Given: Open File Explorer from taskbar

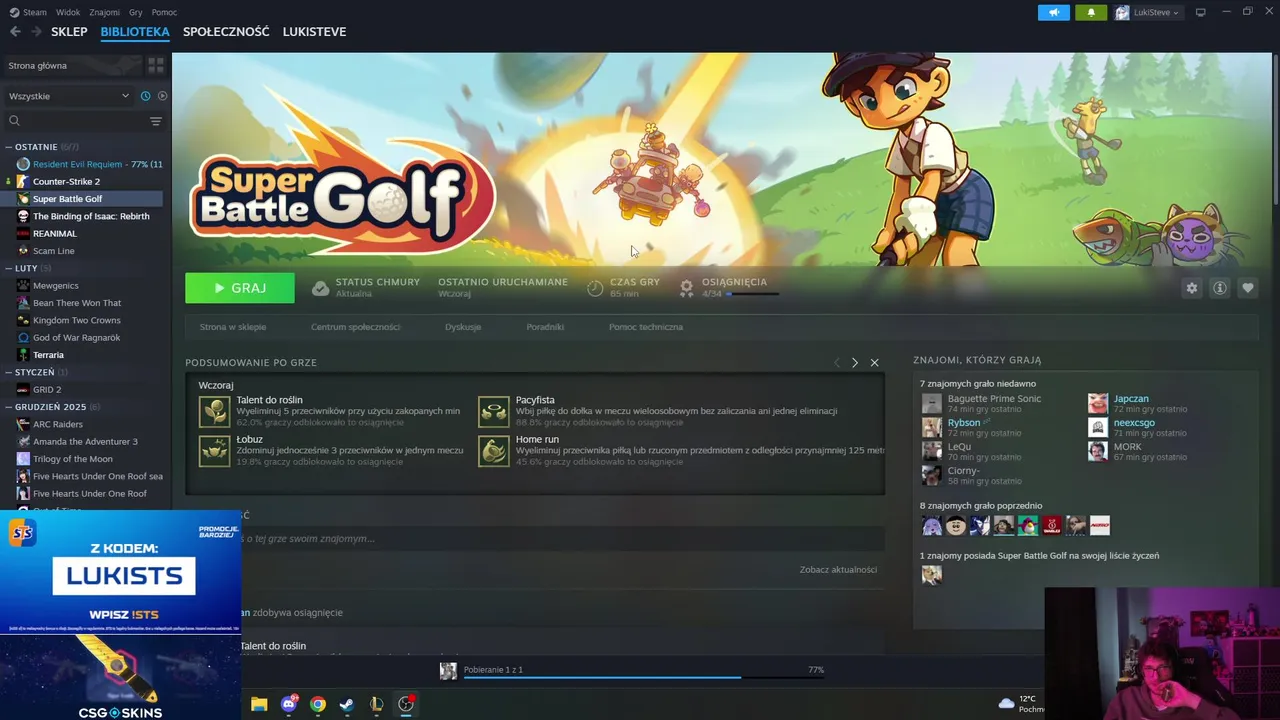Looking at the screenshot, I should (x=259, y=704).
